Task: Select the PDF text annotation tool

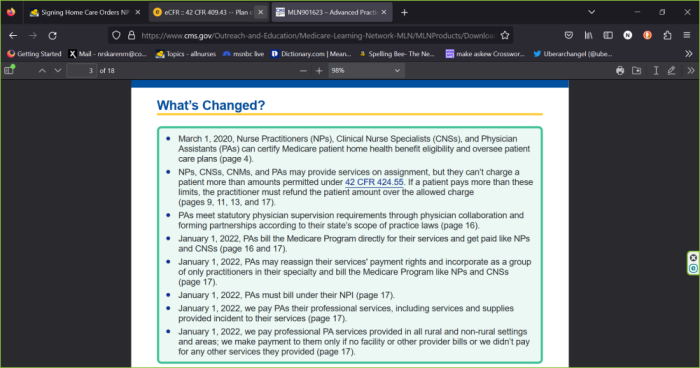Action: [x=656, y=71]
